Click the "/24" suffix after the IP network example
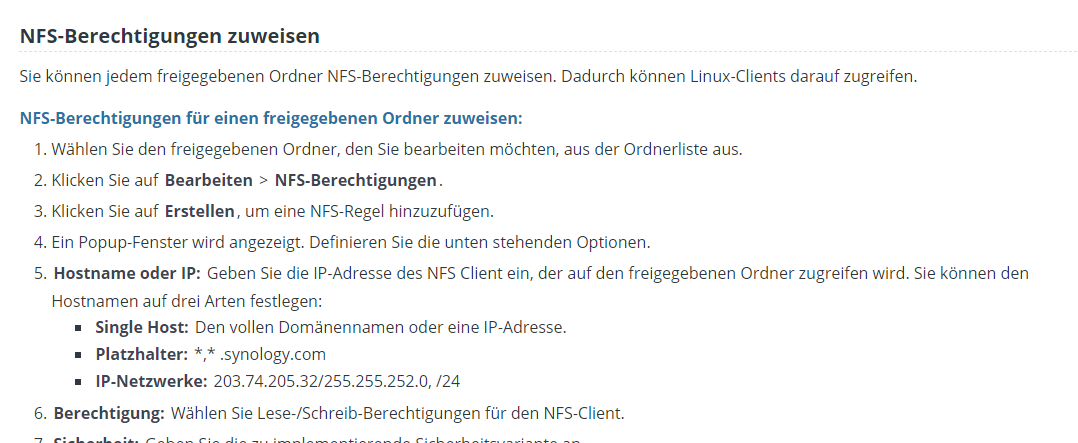Viewport: 1078px width, 443px height. 446,381
